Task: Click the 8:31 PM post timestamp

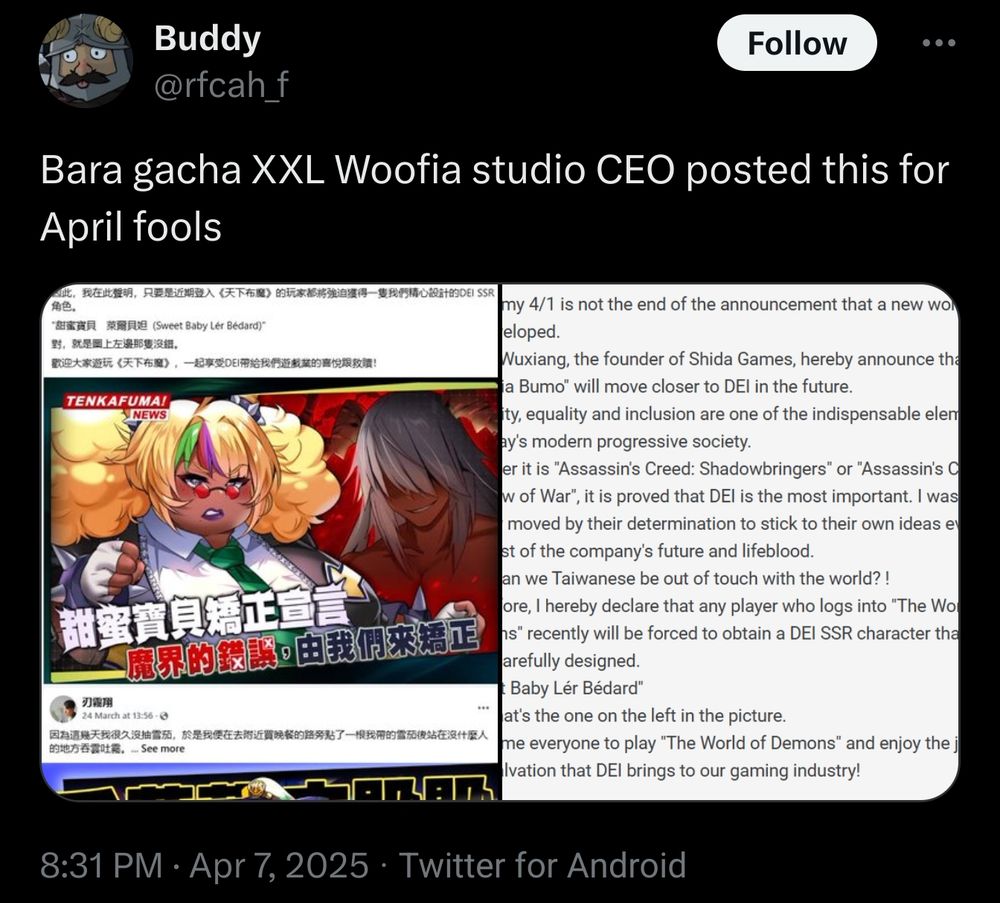Action: (x=101, y=865)
